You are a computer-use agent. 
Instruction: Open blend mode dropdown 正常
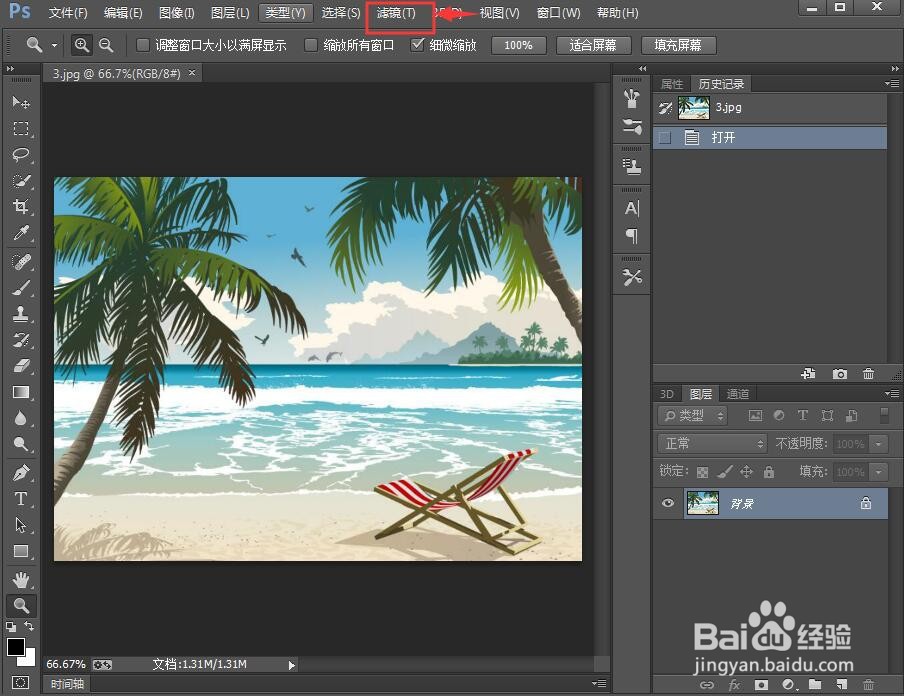(712, 443)
